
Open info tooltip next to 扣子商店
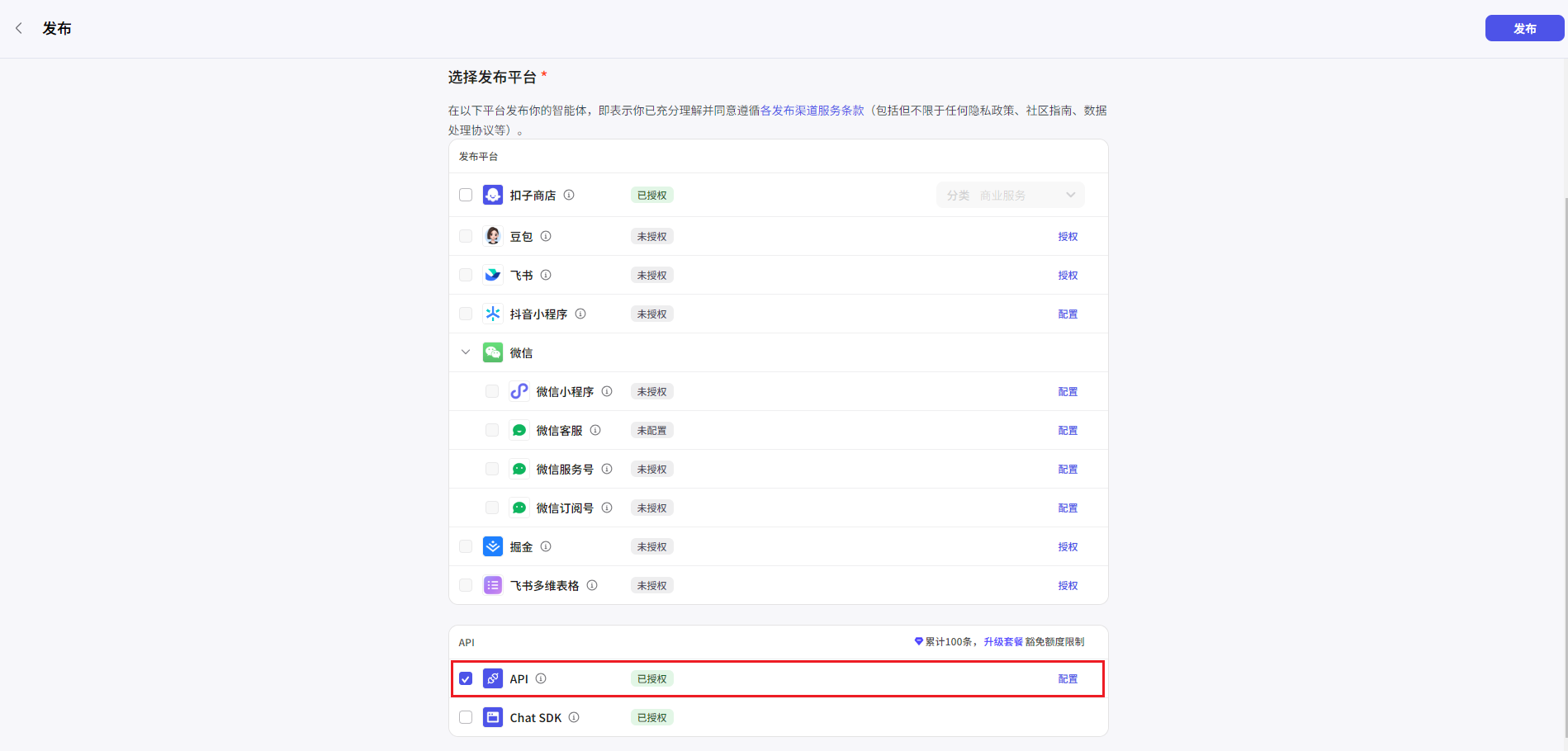(569, 195)
